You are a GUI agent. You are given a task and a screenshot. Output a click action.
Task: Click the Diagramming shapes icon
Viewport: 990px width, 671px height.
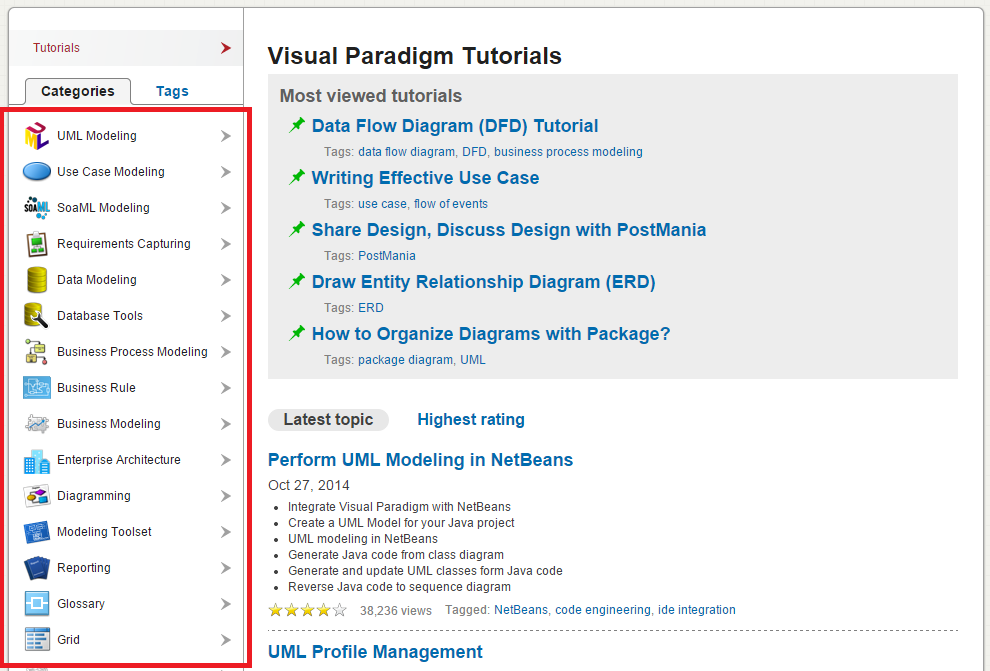tap(37, 496)
